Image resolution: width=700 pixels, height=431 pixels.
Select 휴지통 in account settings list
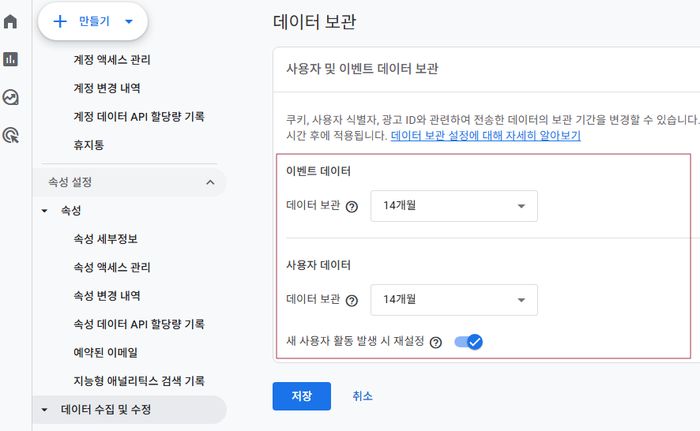[88, 145]
